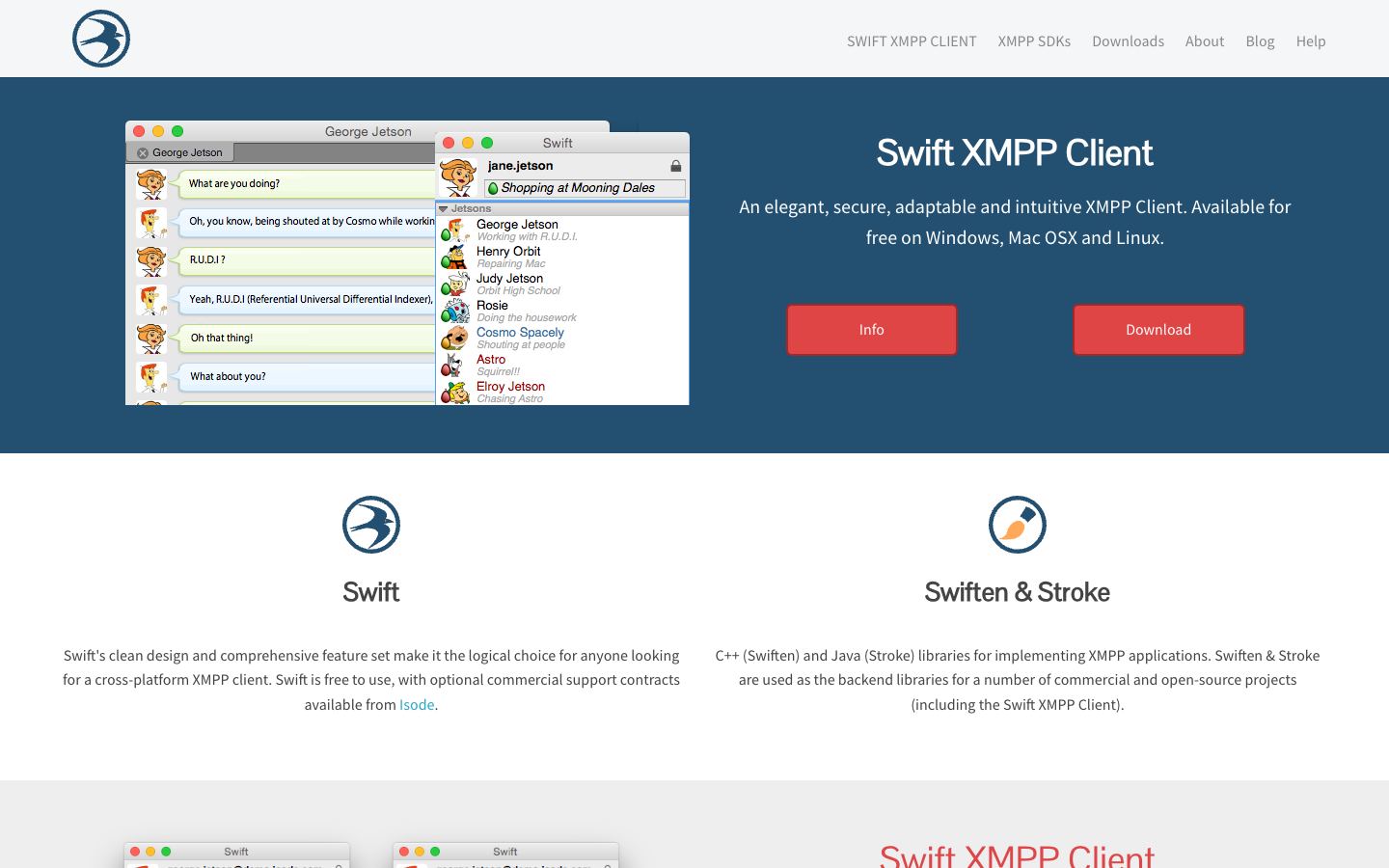The height and width of the screenshot is (868, 1389).
Task: Go to the Downloads page
Action: click(x=1128, y=41)
